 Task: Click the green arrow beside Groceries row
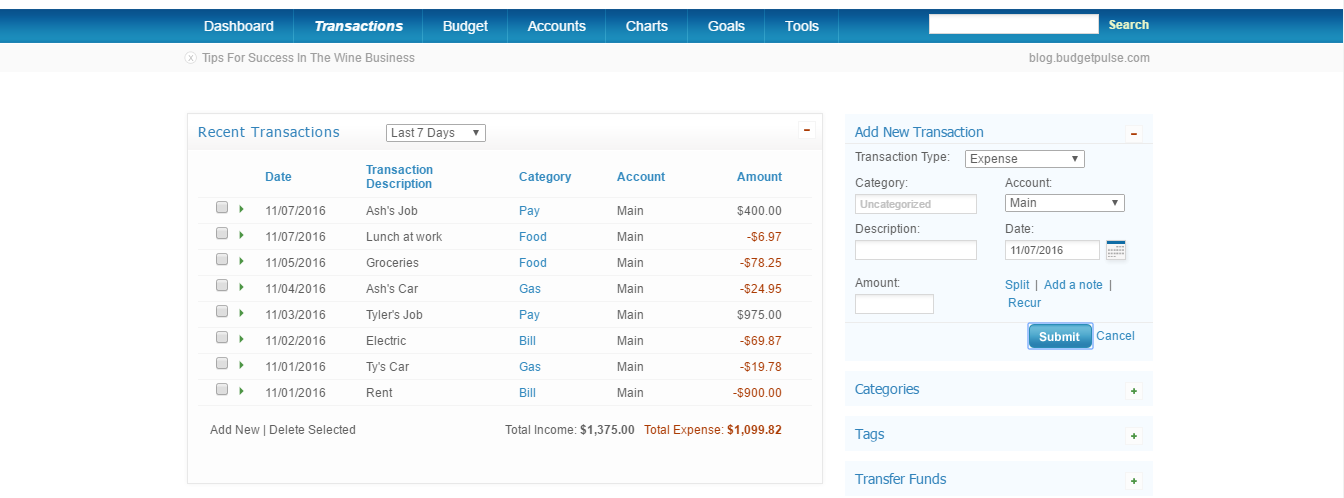coord(241,261)
